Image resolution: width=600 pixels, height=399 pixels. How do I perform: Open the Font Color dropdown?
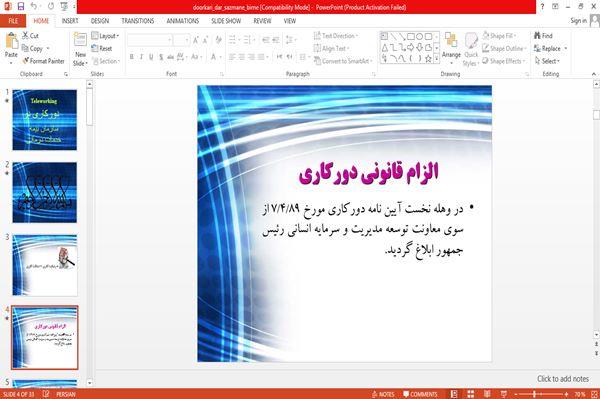coord(215,57)
